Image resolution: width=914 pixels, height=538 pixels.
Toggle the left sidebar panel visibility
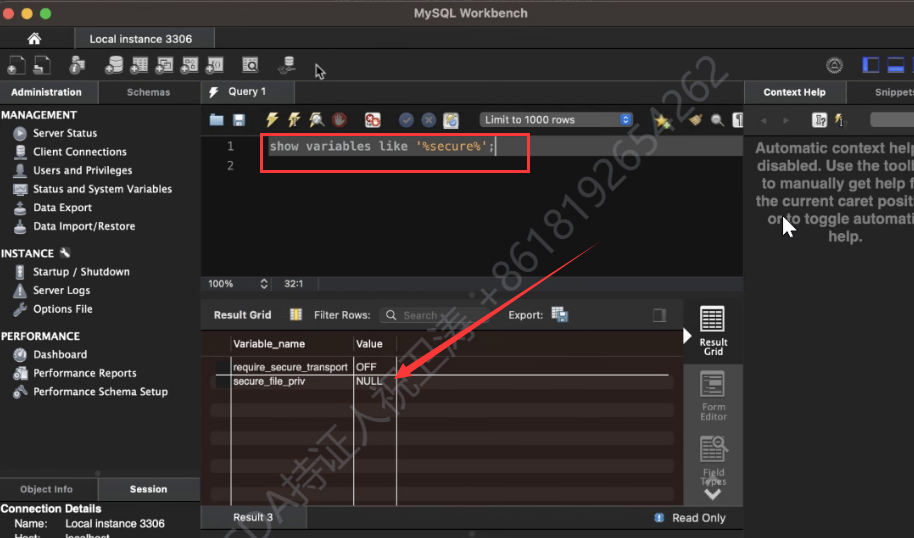(x=870, y=65)
